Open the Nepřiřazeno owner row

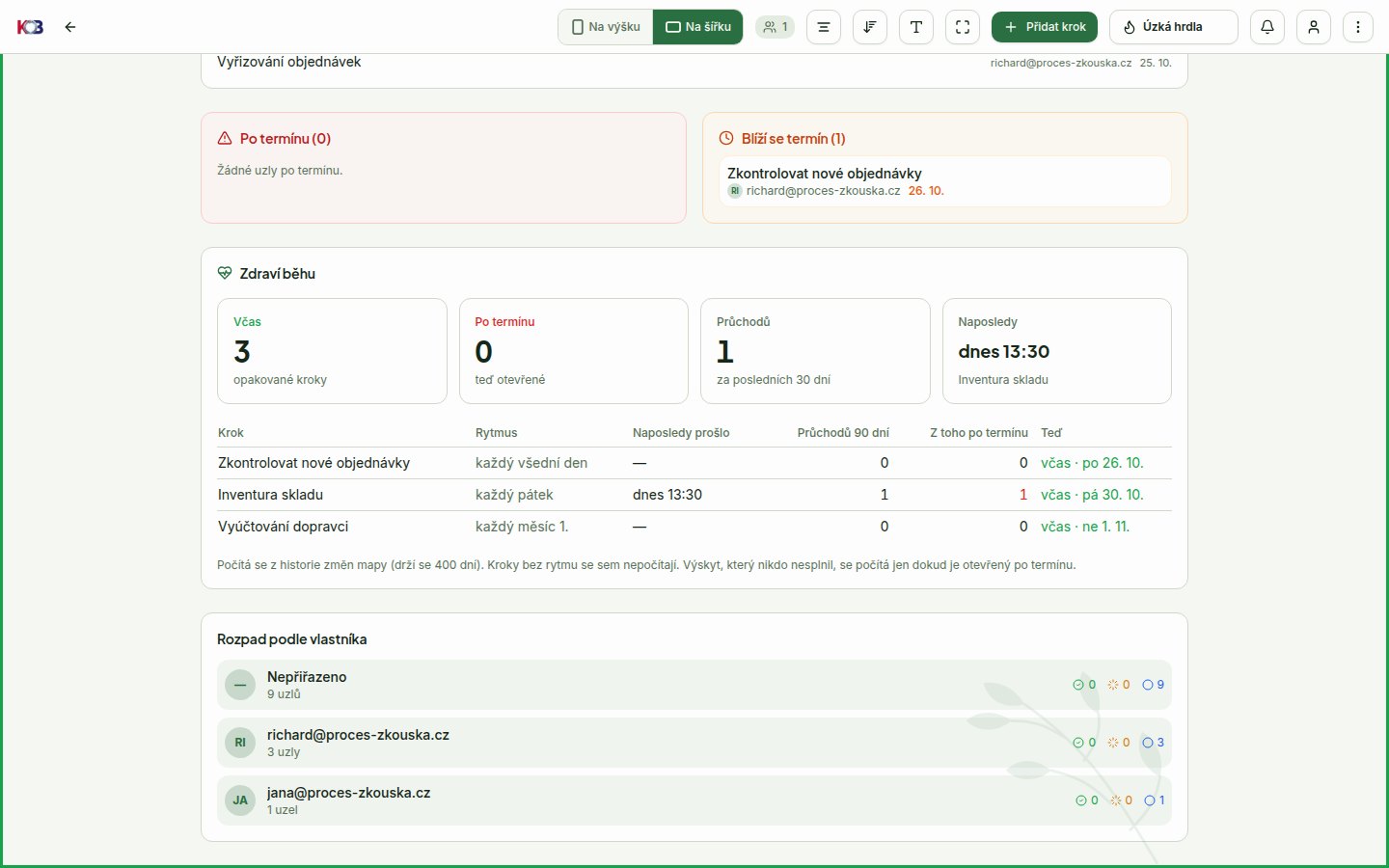click(x=694, y=685)
